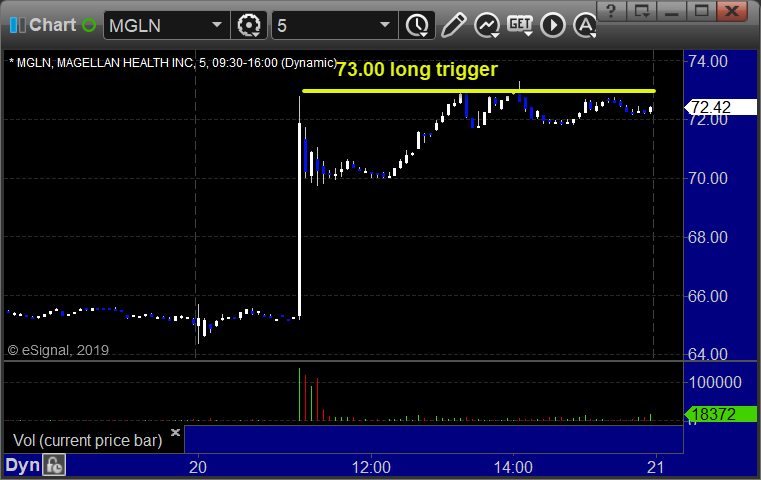761x480 pixels.
Task: Toggle the lock icon next to Dyn
Action: [x=54, y=465]
